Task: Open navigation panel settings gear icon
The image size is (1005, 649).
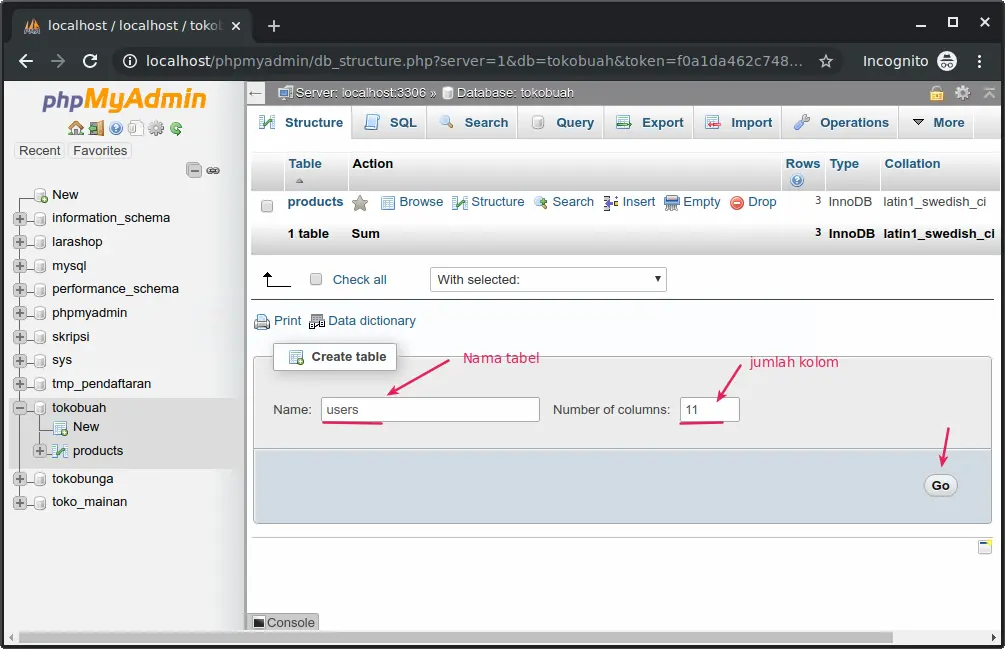Action: (156, 128)
